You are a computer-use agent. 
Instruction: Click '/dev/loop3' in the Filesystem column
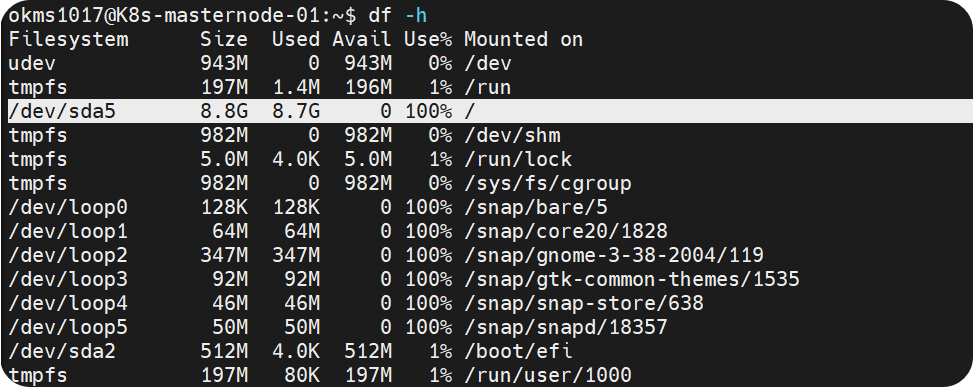pyautogui.click(x=68, y=279)
